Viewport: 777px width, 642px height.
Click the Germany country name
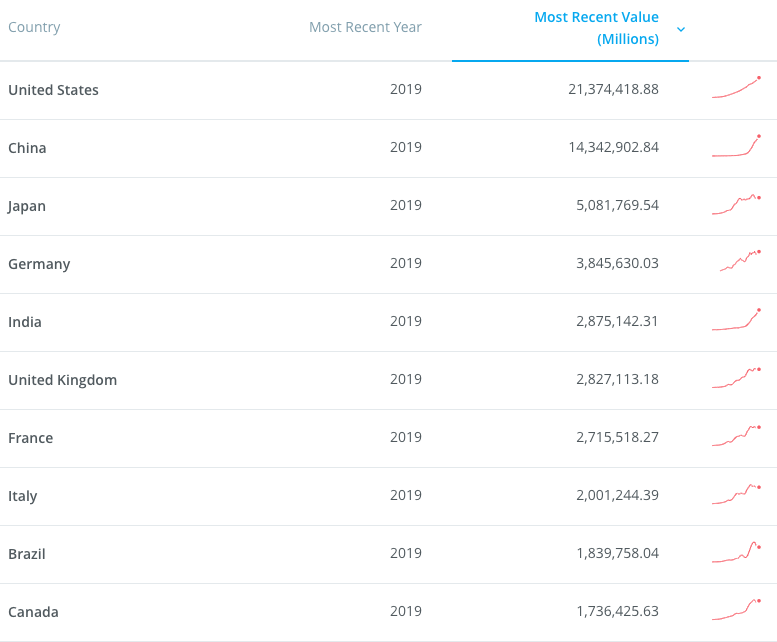pyautogui.click(x=39, y=264)
